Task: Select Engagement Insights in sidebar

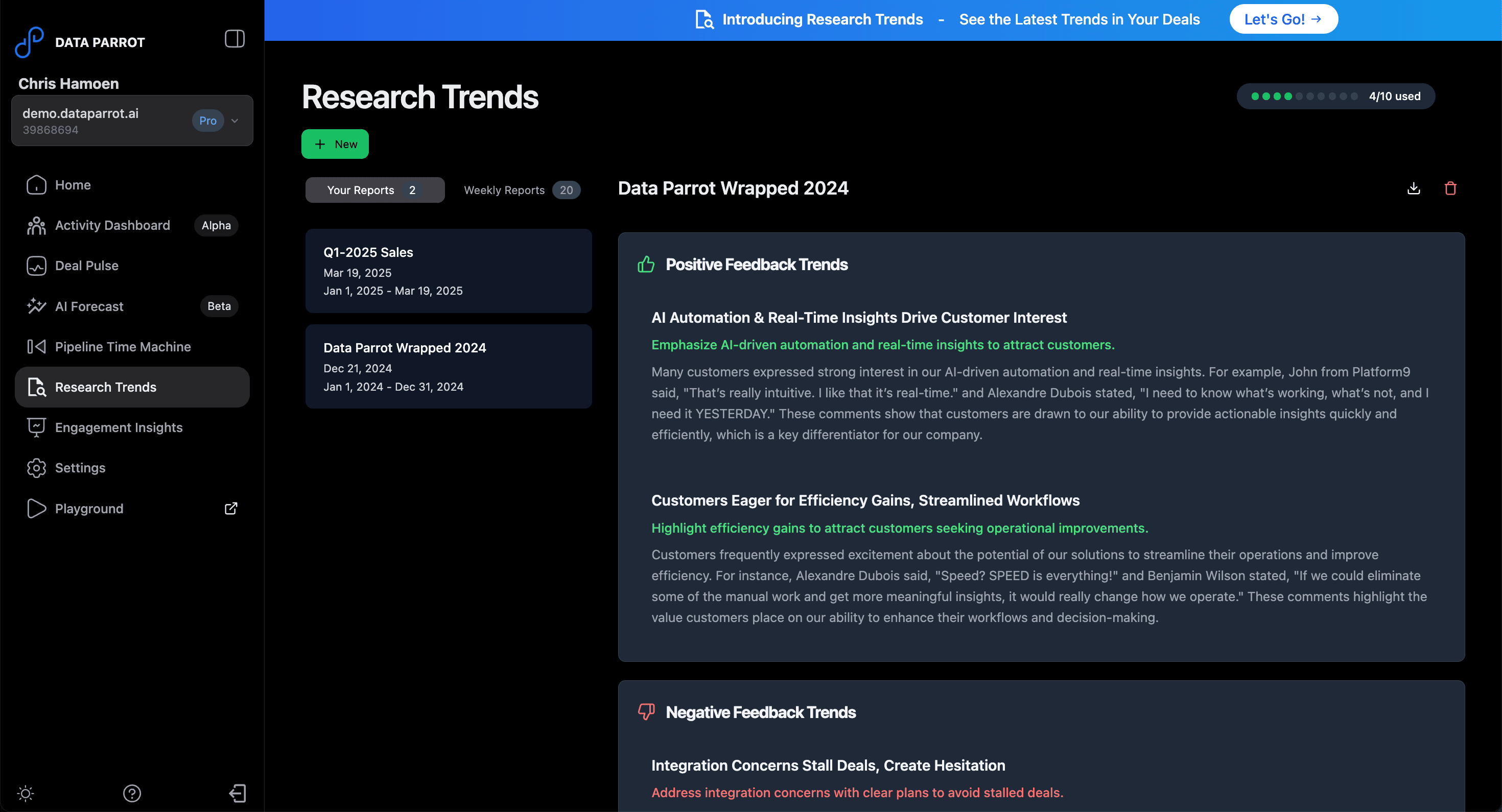Action: (x=132, y=427)
